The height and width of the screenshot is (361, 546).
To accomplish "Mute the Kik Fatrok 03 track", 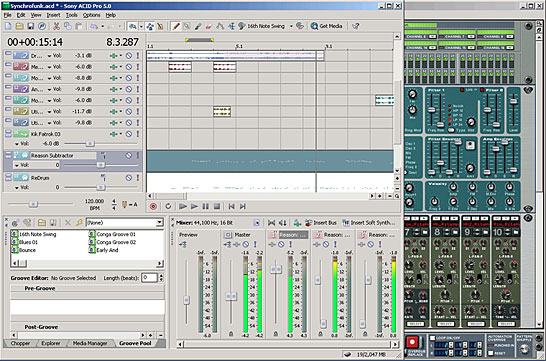I will (129, 134).
